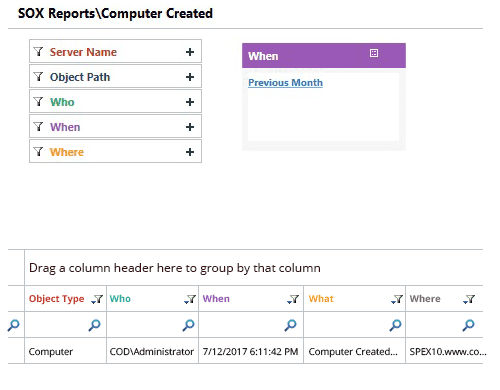The width and height of the screenshot is (500, 390).
Task: Open the What column filter icon
Action: coord(397,299)
